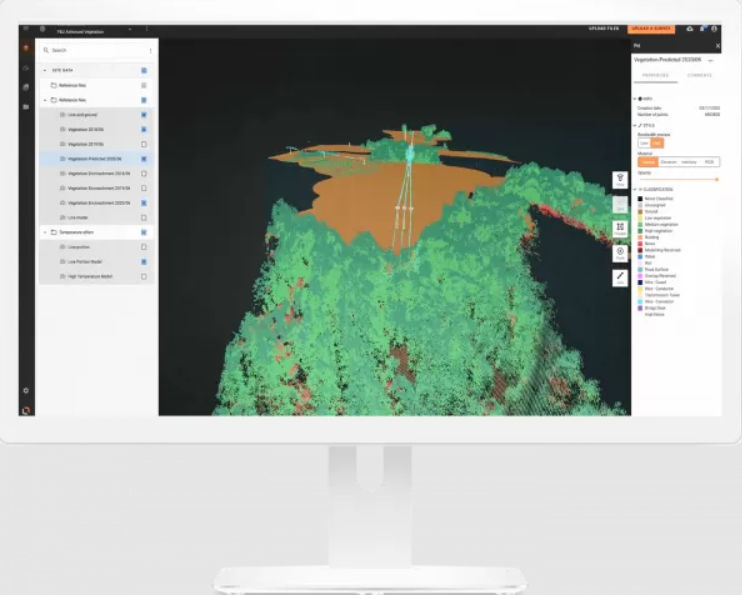Click the Upload Files button
Viewport: 742px width, 595px height.
600,29
